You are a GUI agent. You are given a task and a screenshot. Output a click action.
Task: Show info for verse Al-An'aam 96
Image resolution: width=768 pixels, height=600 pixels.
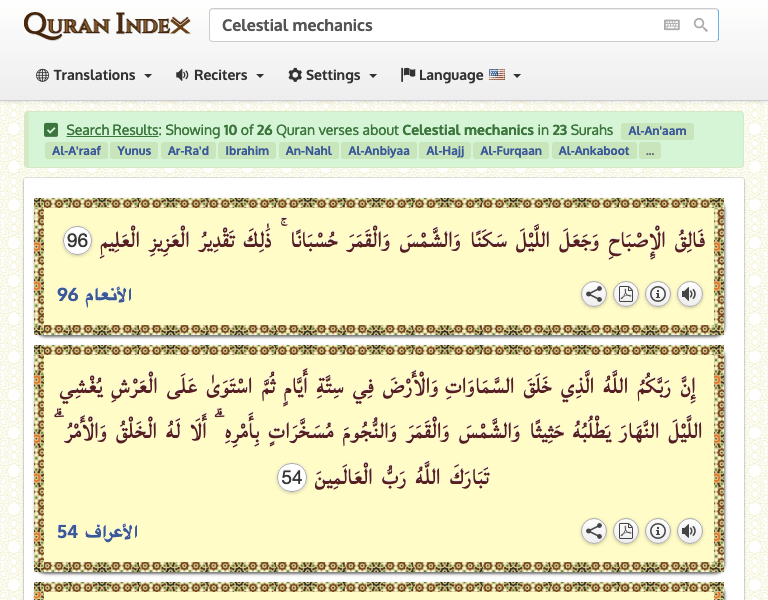coord(658,294)
